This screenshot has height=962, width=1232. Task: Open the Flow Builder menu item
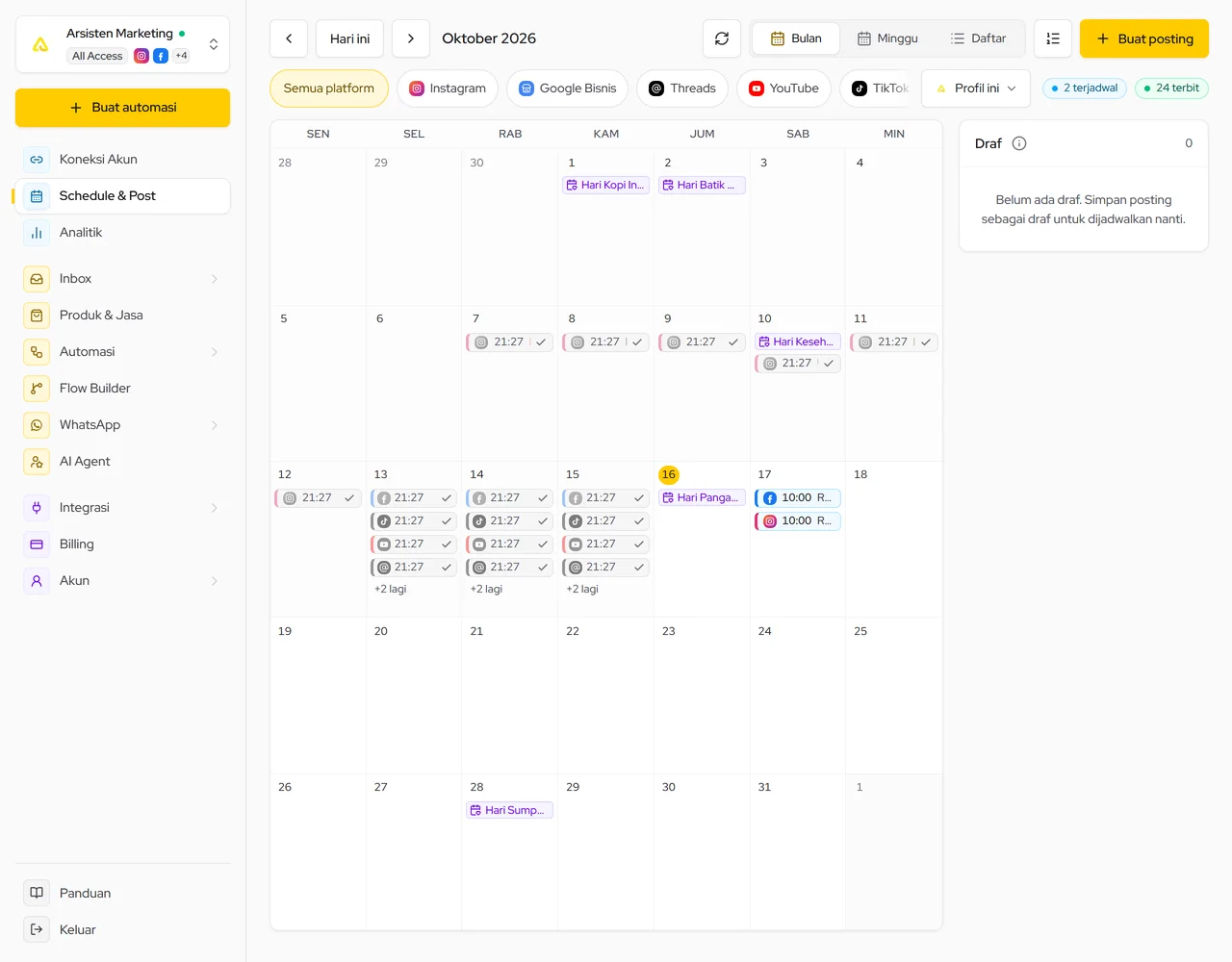(122, 389)
